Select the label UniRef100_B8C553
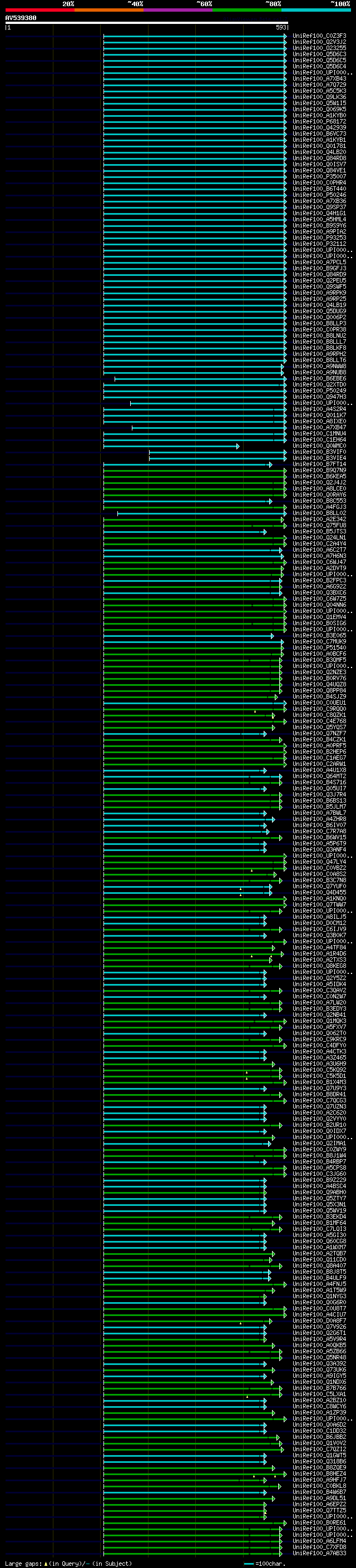This screenshot has height=1568, width=356. tap(319, 501)
